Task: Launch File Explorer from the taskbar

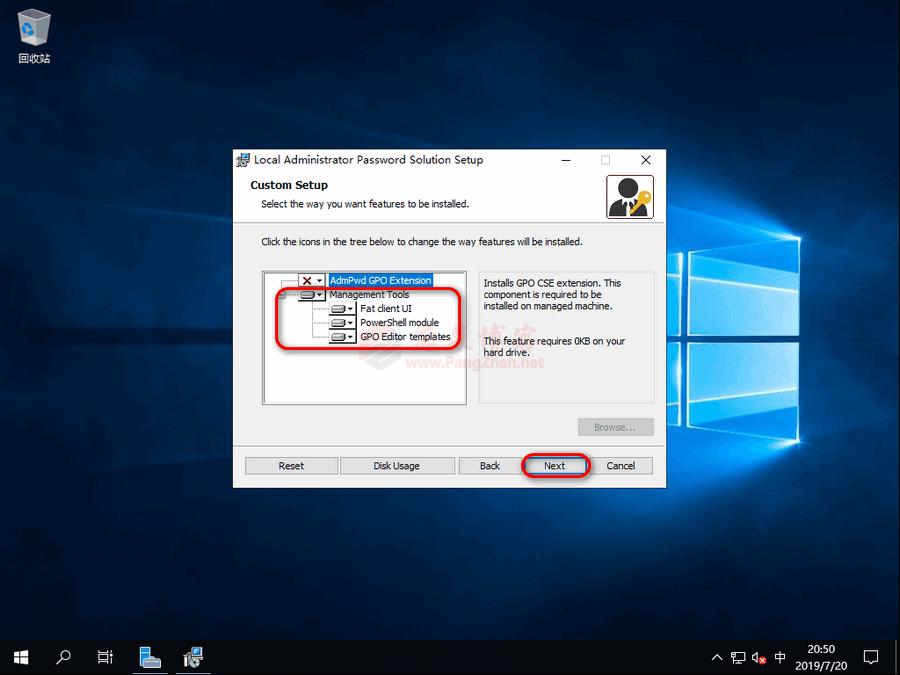Action: point(150,657)
